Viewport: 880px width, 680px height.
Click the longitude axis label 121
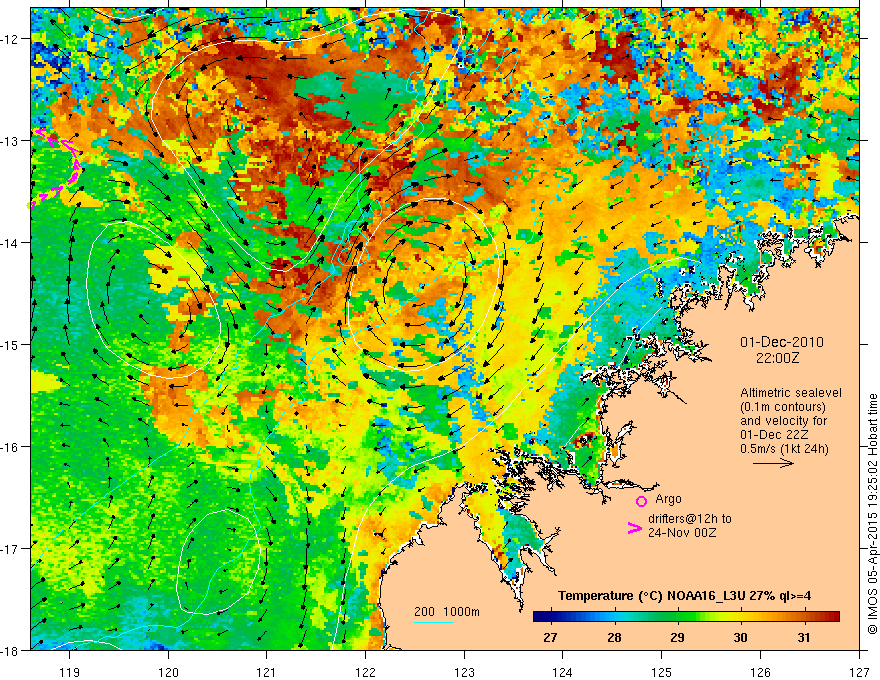[267, 672]
